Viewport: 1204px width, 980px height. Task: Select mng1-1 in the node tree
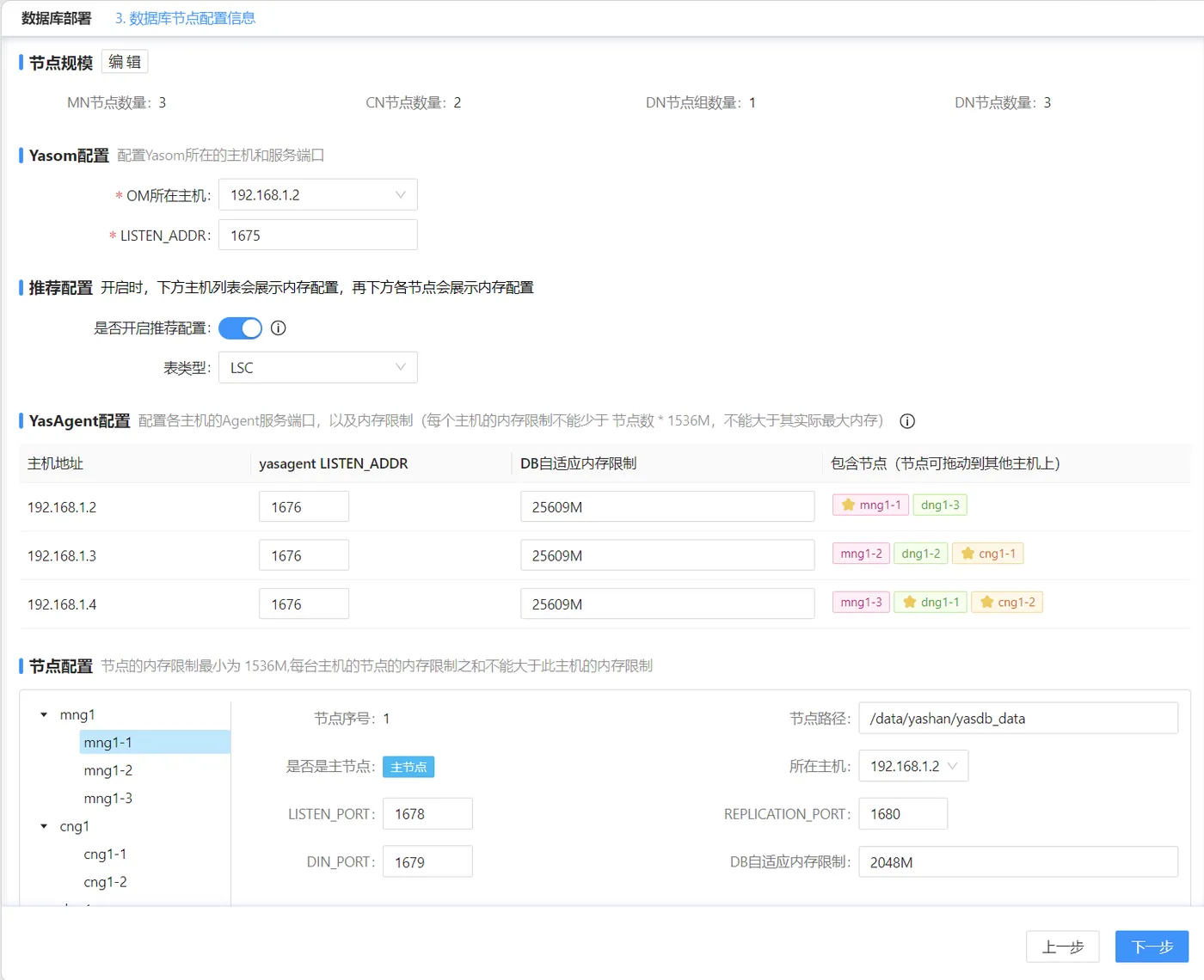point(155,743)
